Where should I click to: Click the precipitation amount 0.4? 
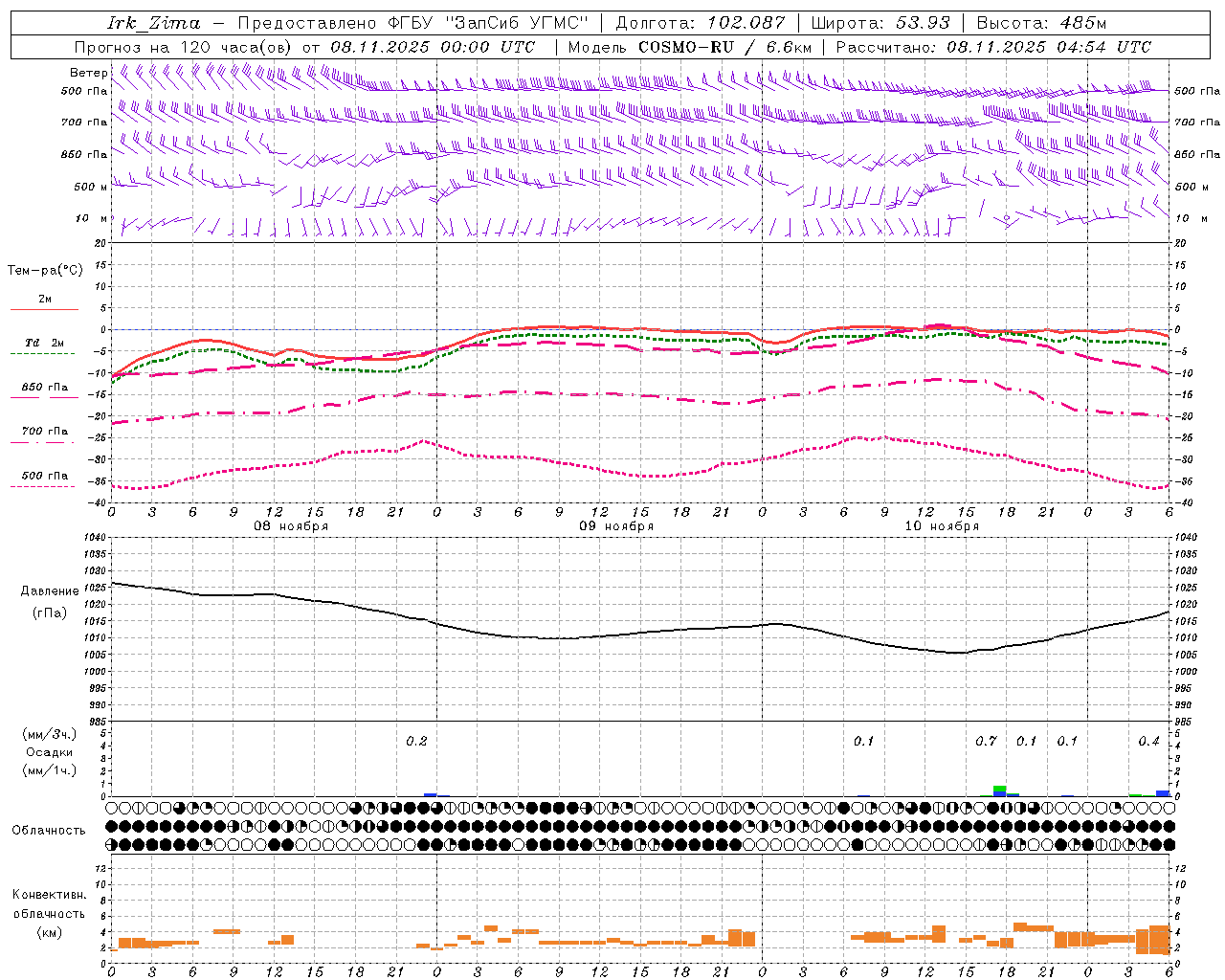1148,742
